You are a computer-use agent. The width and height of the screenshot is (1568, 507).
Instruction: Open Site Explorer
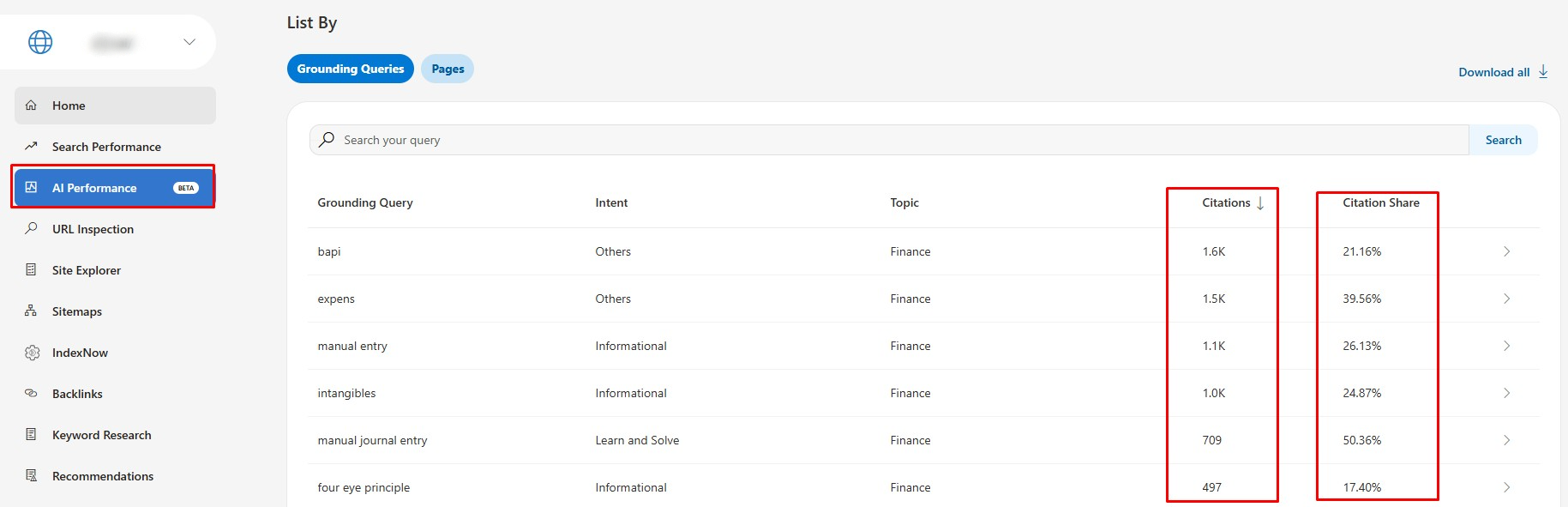tap(115, 270)
